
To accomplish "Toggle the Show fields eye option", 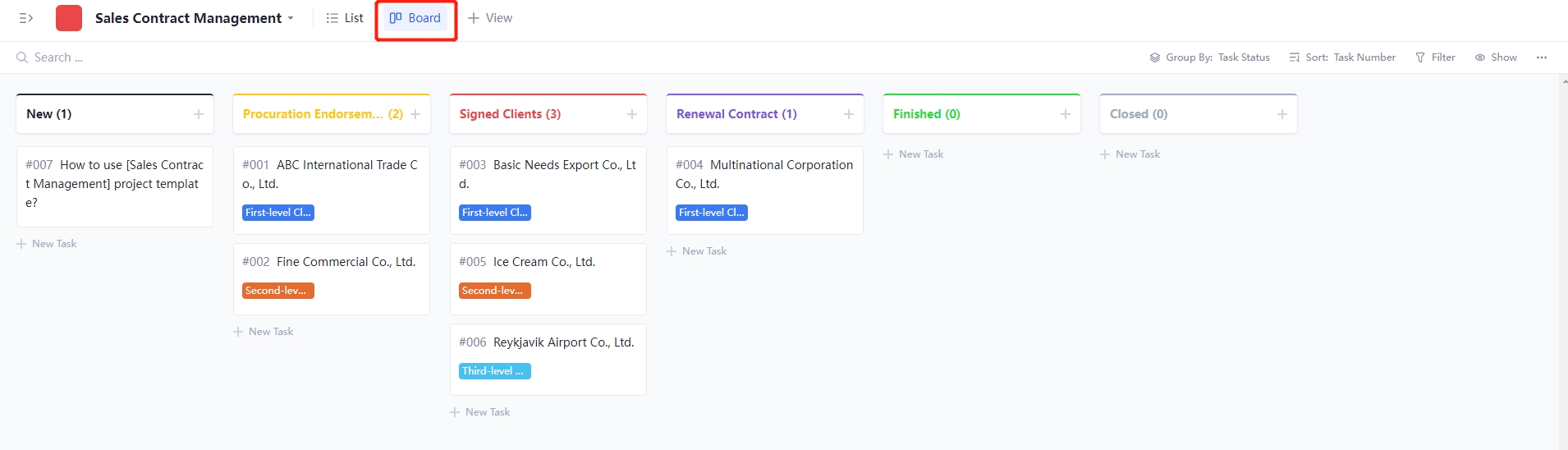I will (1496, 57).
